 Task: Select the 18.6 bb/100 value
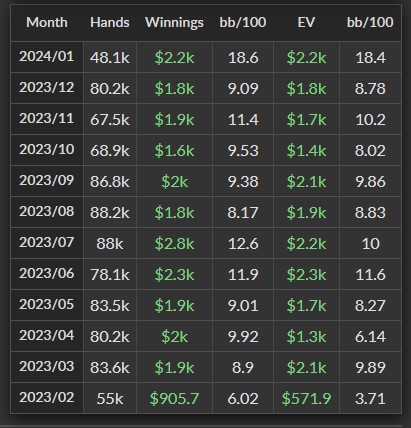(x=243, y=58)
